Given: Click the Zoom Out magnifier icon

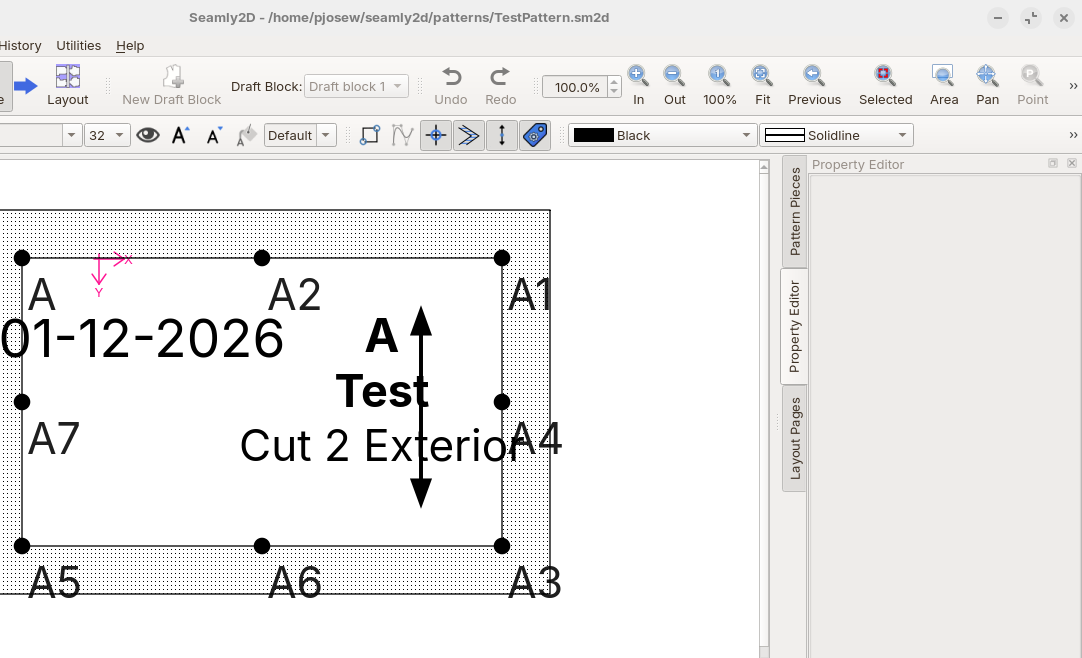Looking at the screenshot, I should click(x=674, y=76).
